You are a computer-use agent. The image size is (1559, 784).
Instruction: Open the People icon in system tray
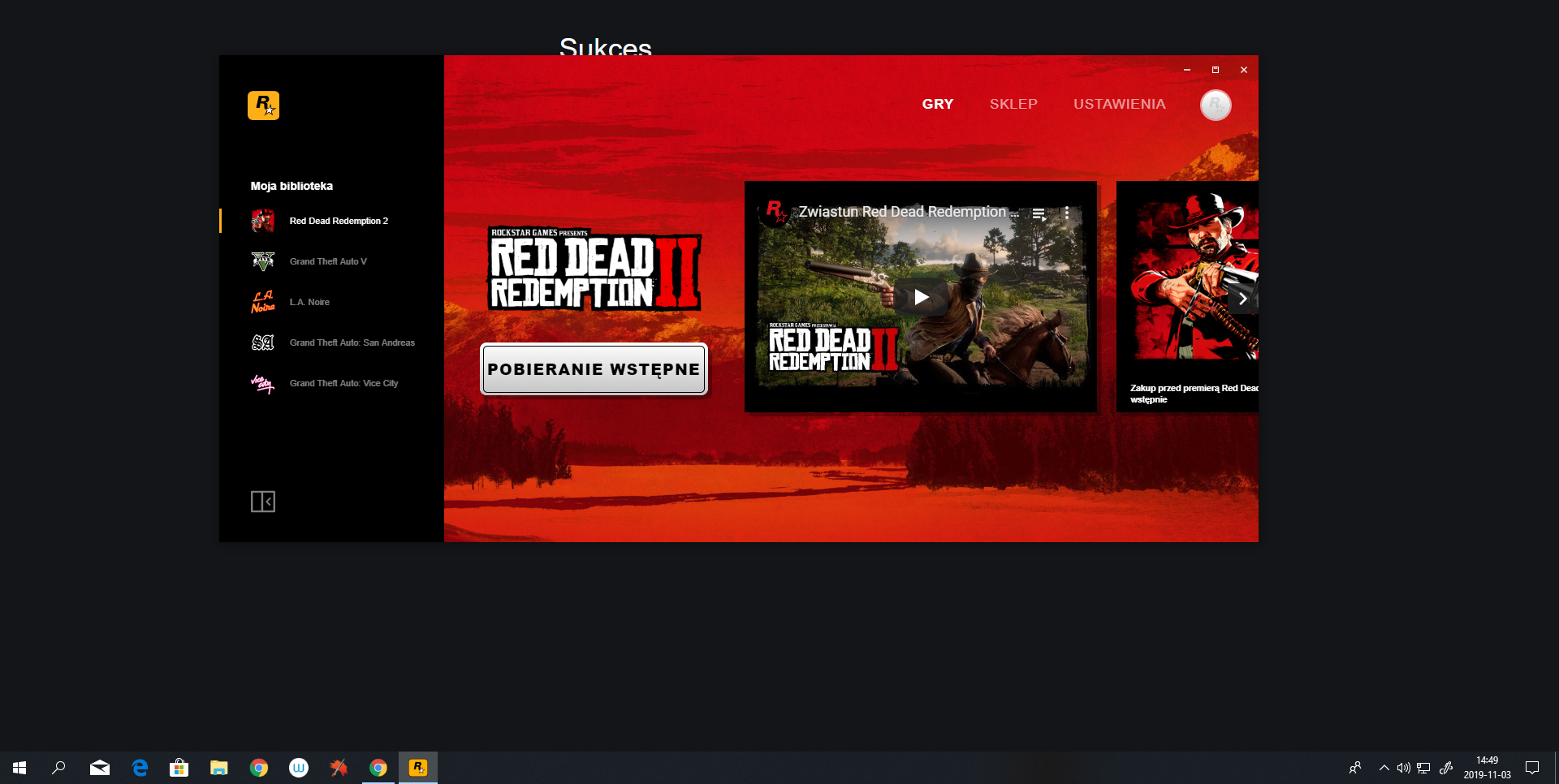[x=1354, y=768]
